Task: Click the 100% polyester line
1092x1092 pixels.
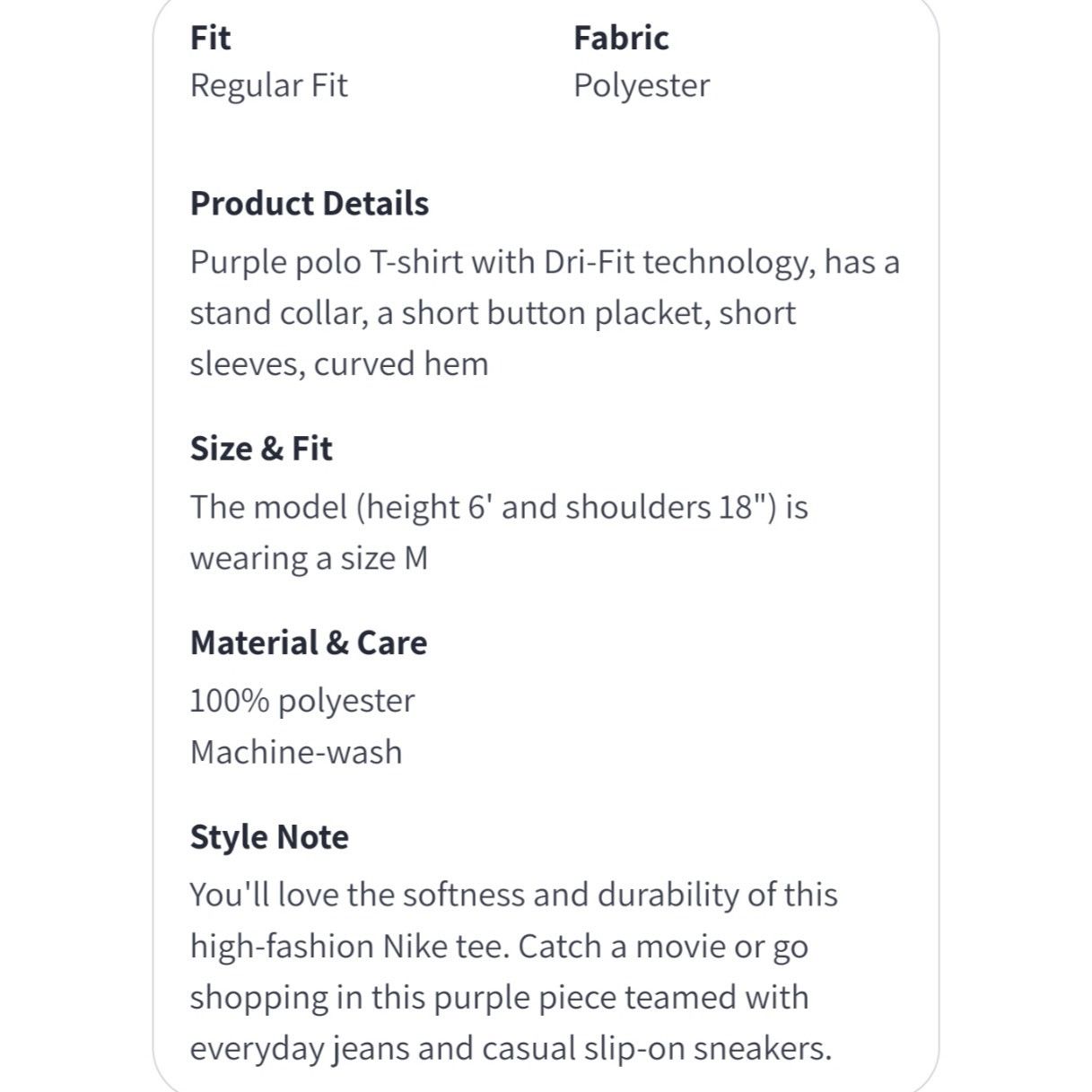Action: 302,702
